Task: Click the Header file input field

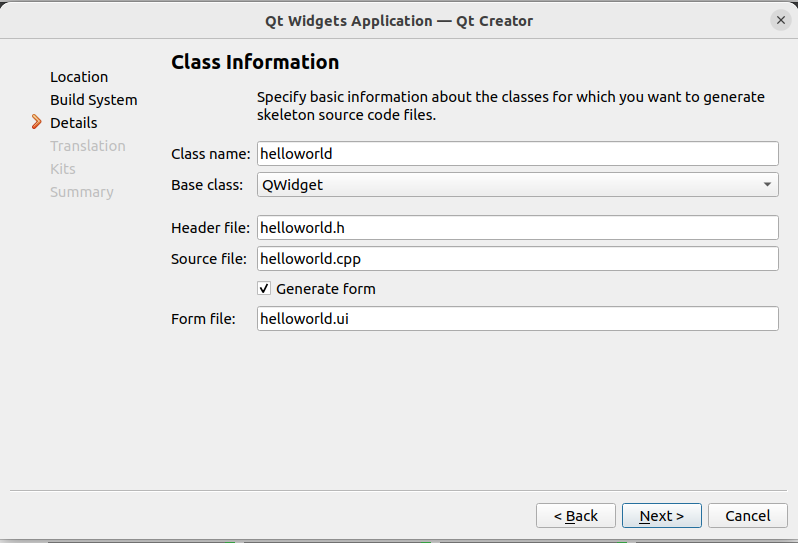Action: (518, 227)
